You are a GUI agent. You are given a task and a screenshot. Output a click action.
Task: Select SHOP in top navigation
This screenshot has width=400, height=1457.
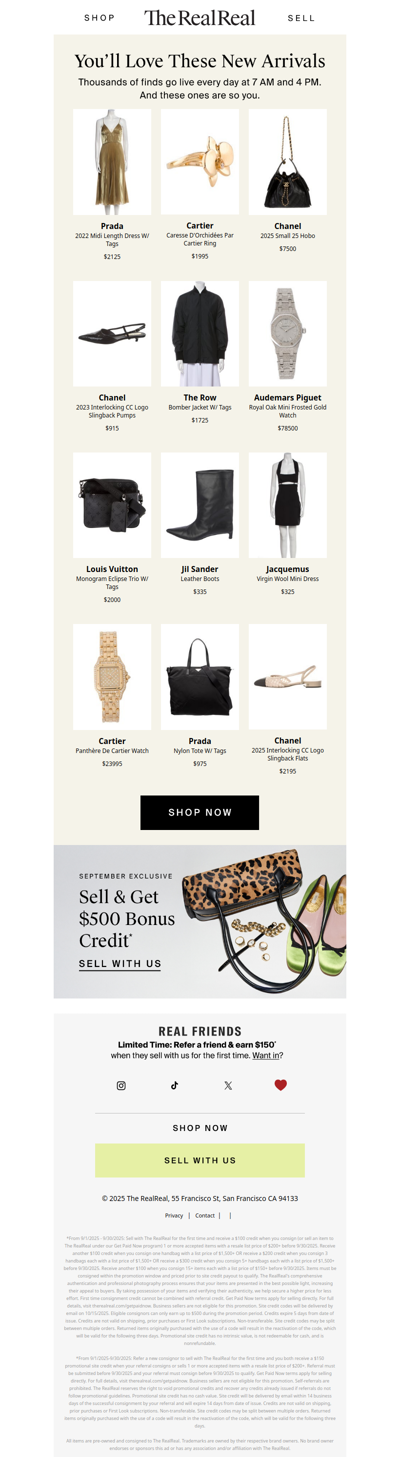pos(100,18)
